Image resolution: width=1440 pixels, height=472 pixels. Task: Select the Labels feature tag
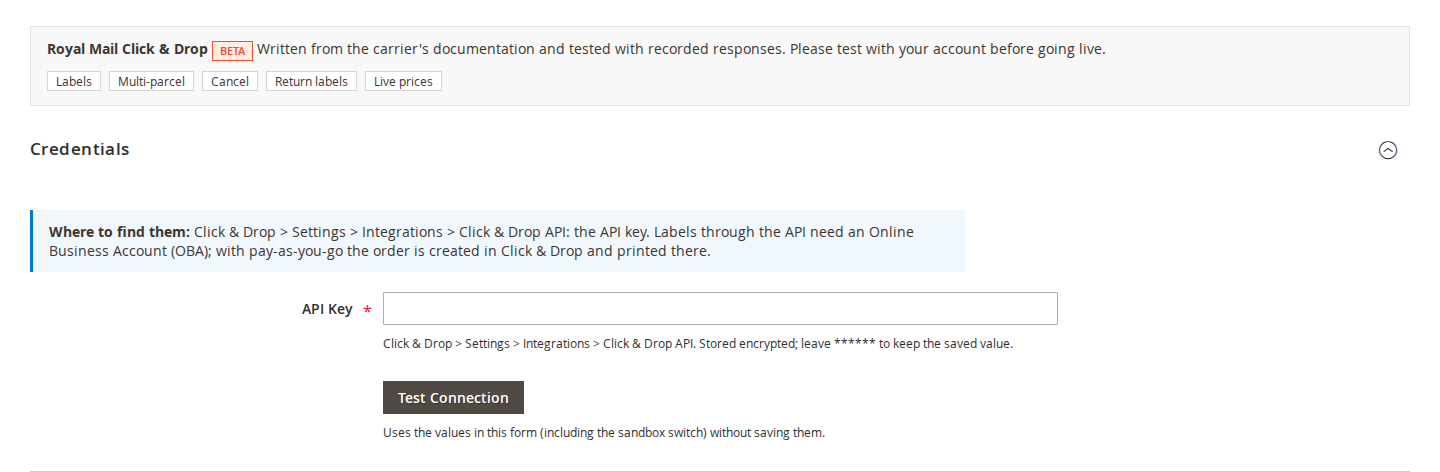pyautogui.click(x=74, y=81)
